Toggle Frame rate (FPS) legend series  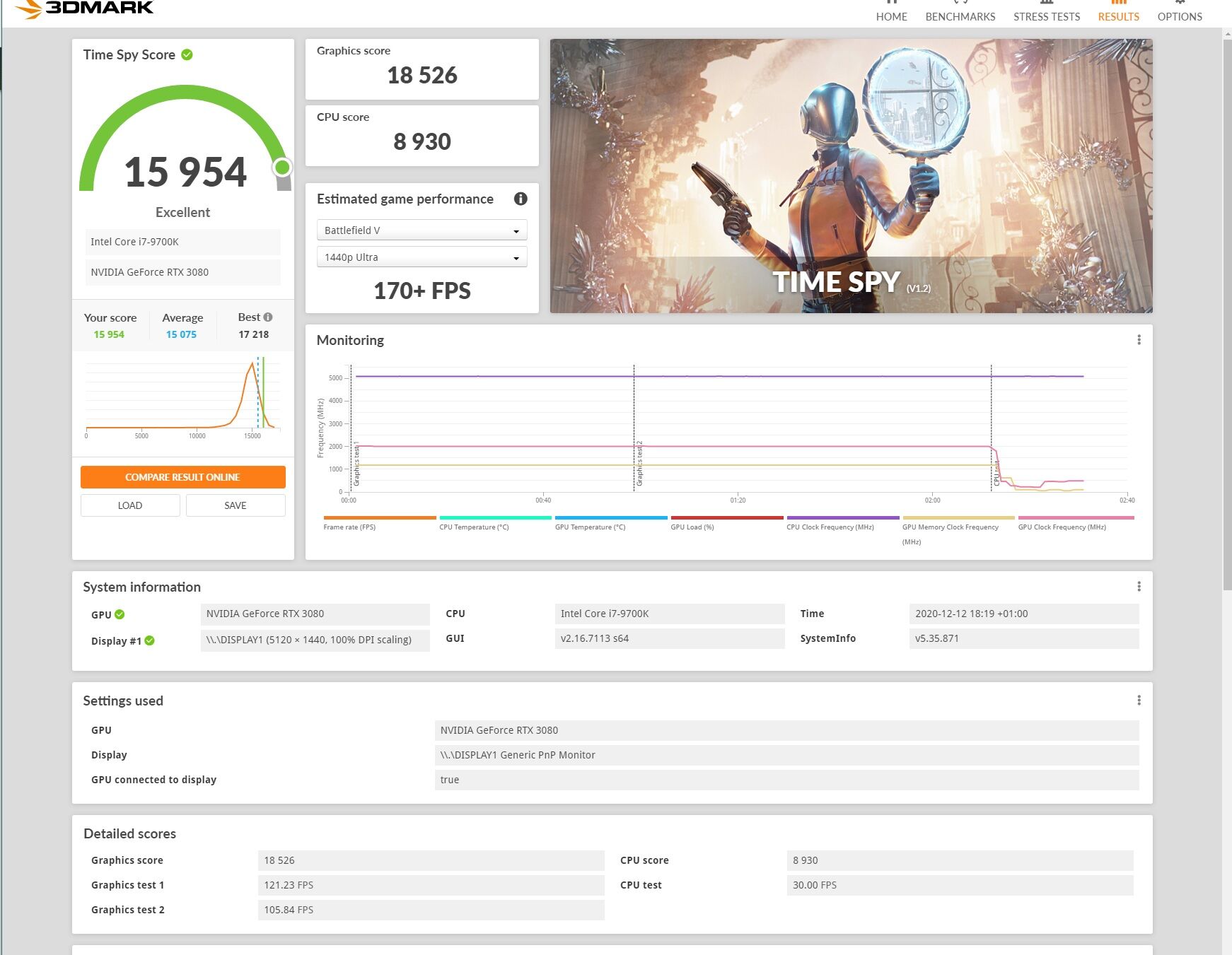tap(380, 523)
